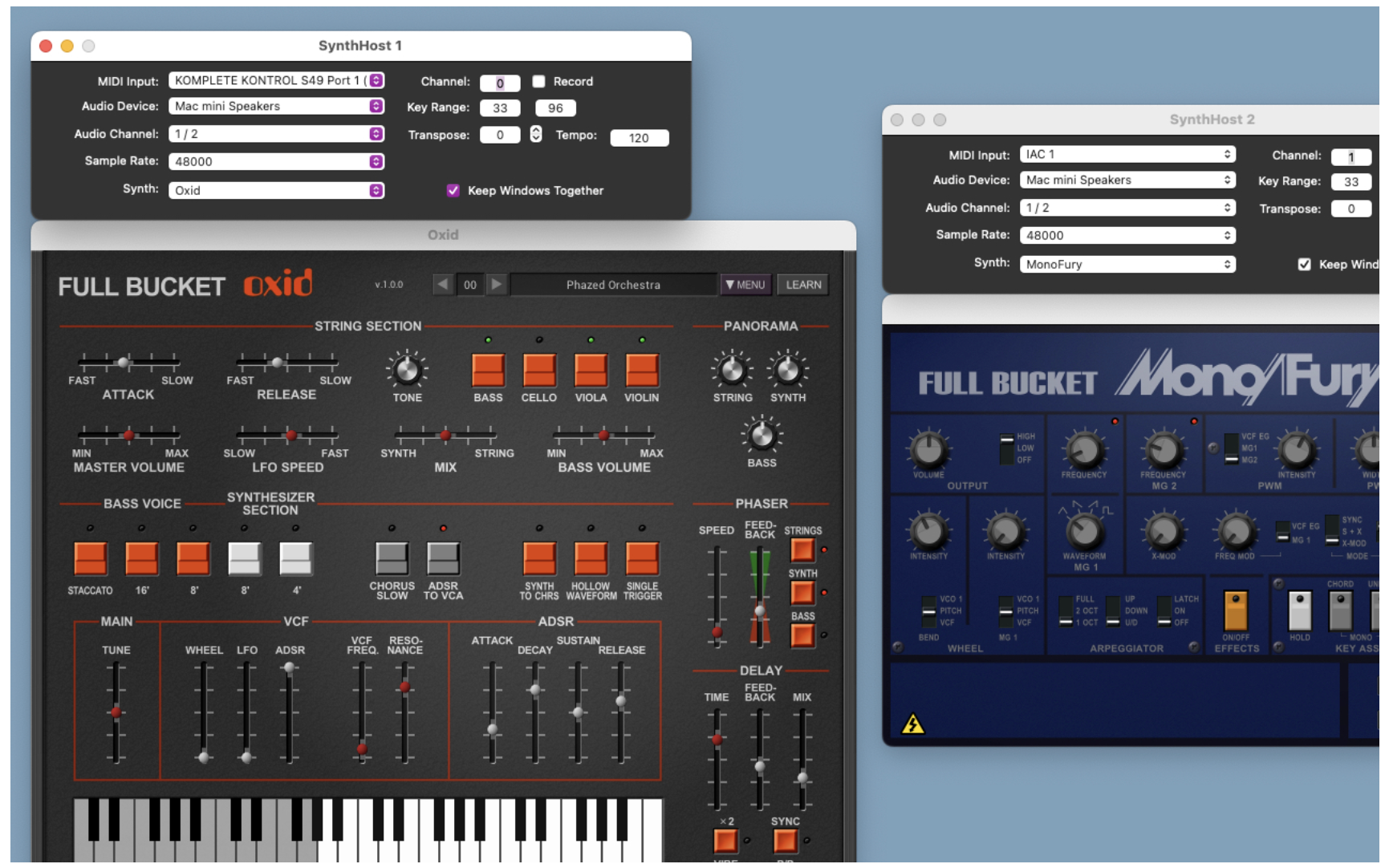Click the Key Range upper field showing 96
Viewport: 1385px width, 868px height.
point(555,107)
